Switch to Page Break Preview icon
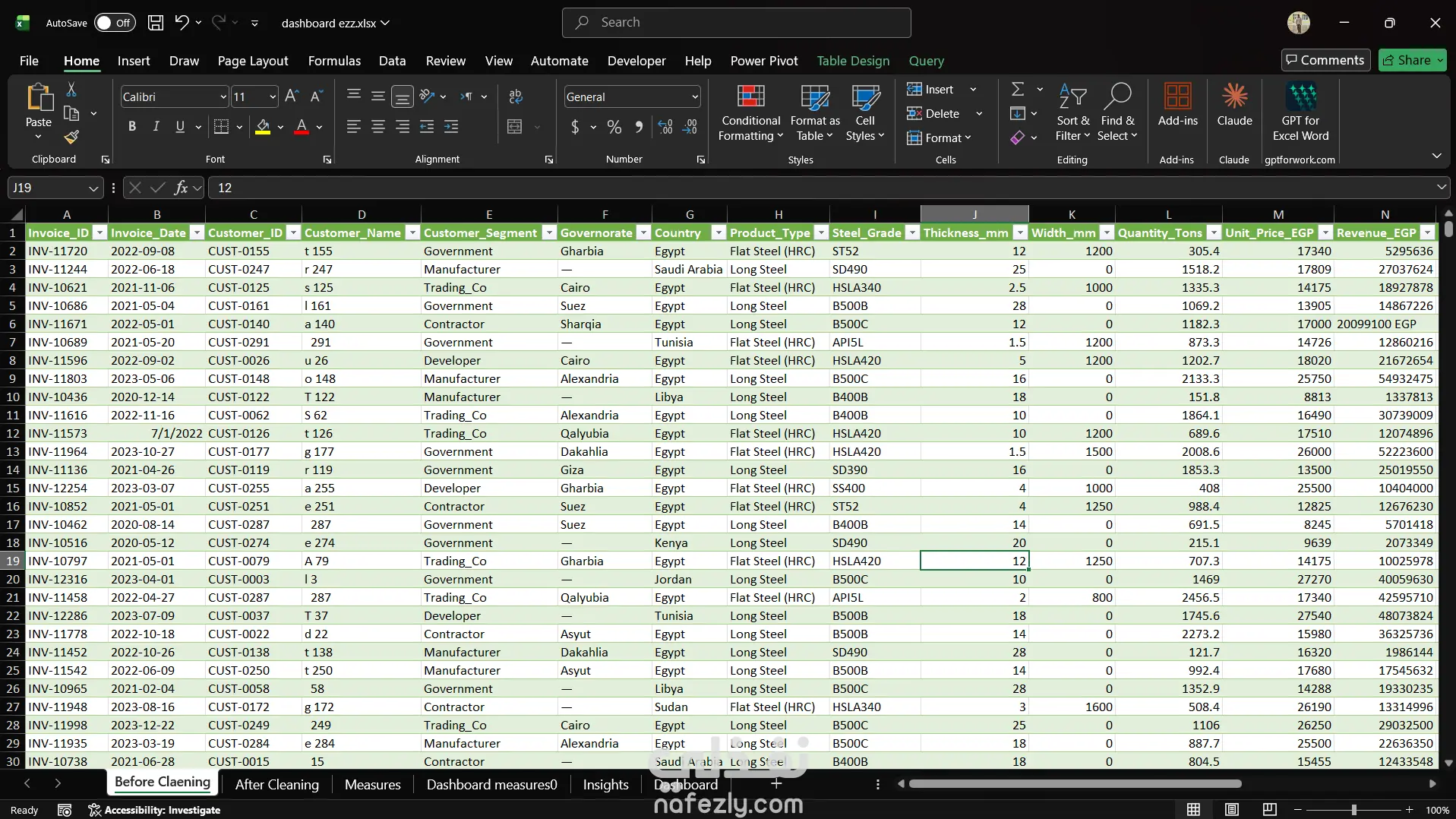Image resolution: width=1456 pixels, height=819 pixels. 1269,810
